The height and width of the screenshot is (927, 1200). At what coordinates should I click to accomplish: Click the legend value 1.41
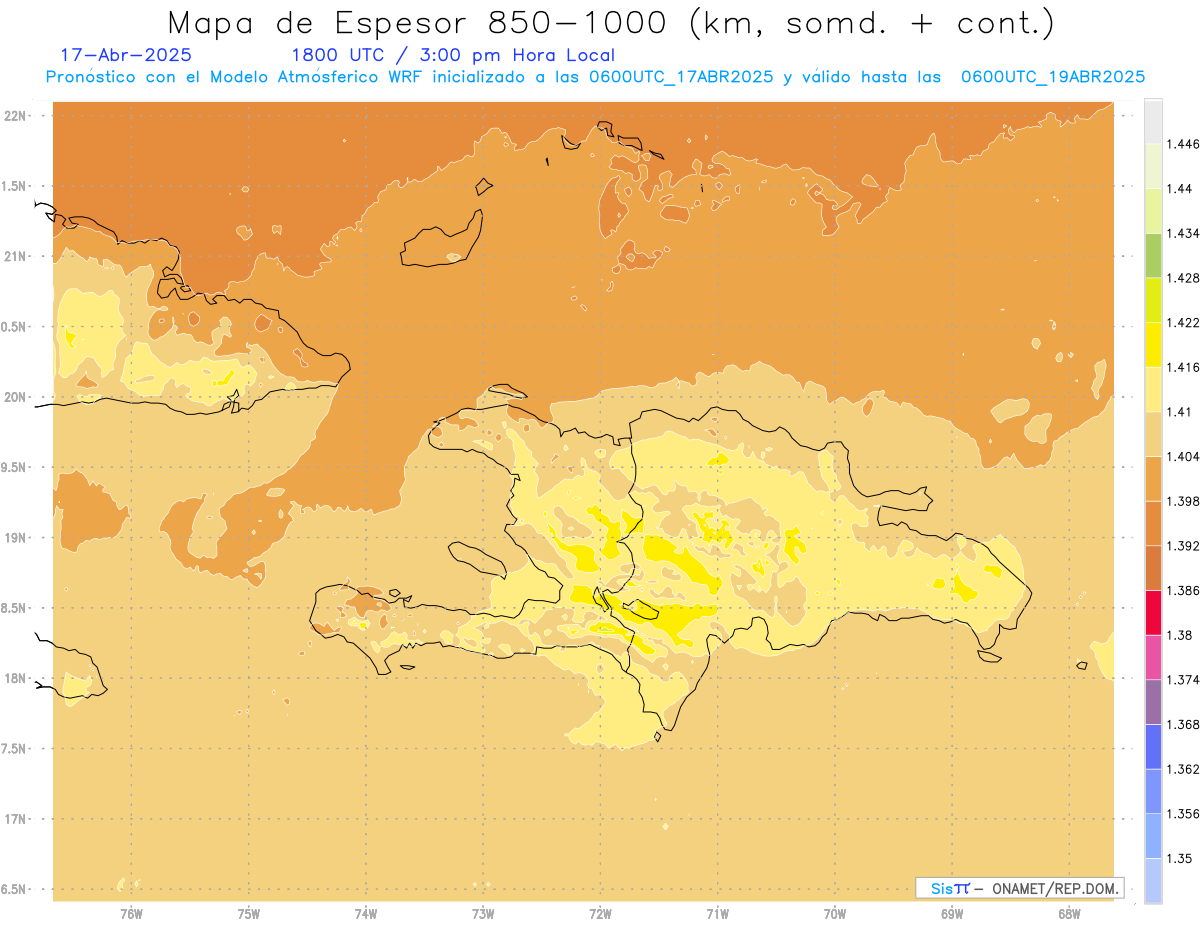click(x=1178, y=412)
